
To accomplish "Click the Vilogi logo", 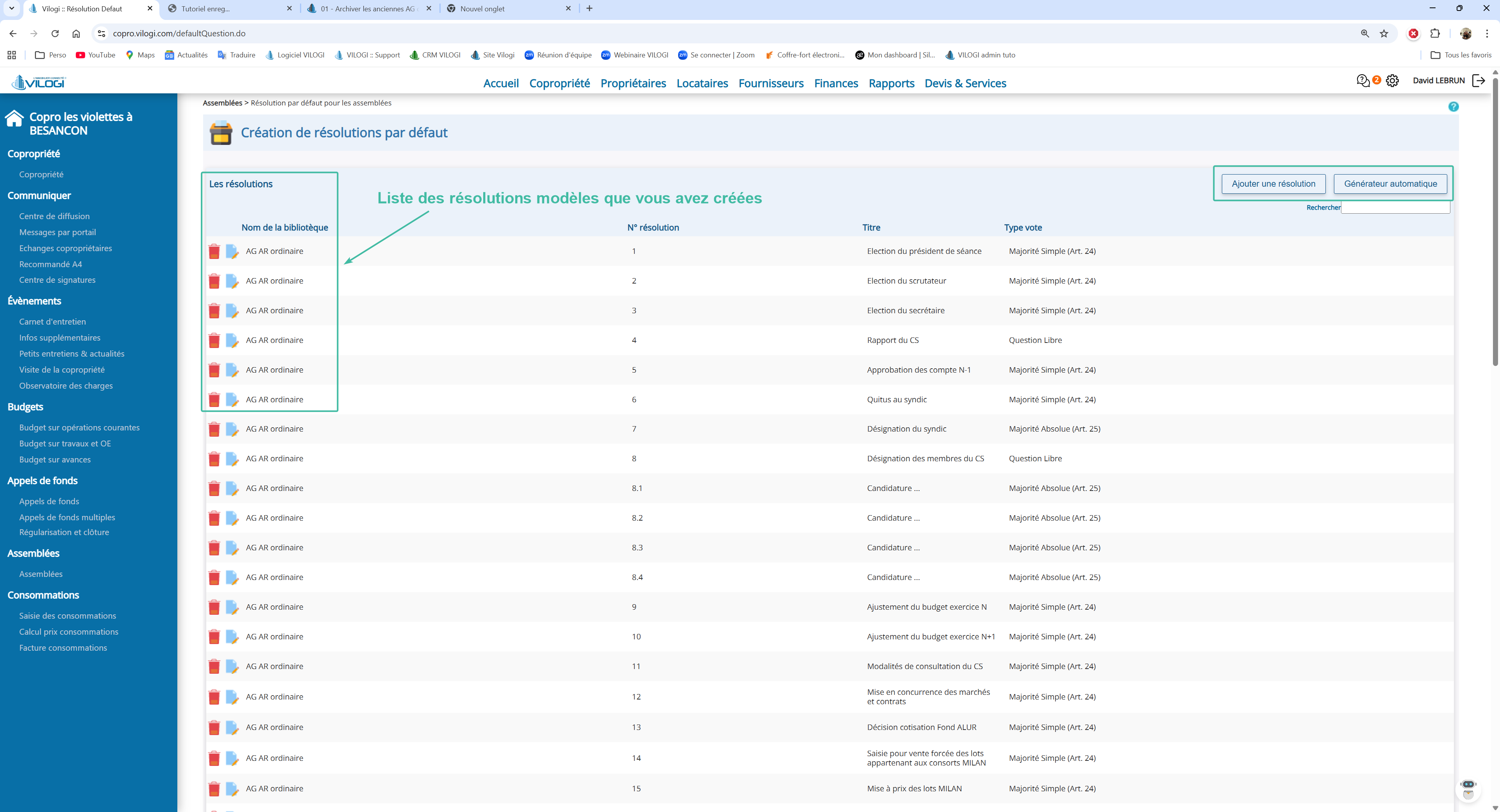I will click(x=39, y=82).
